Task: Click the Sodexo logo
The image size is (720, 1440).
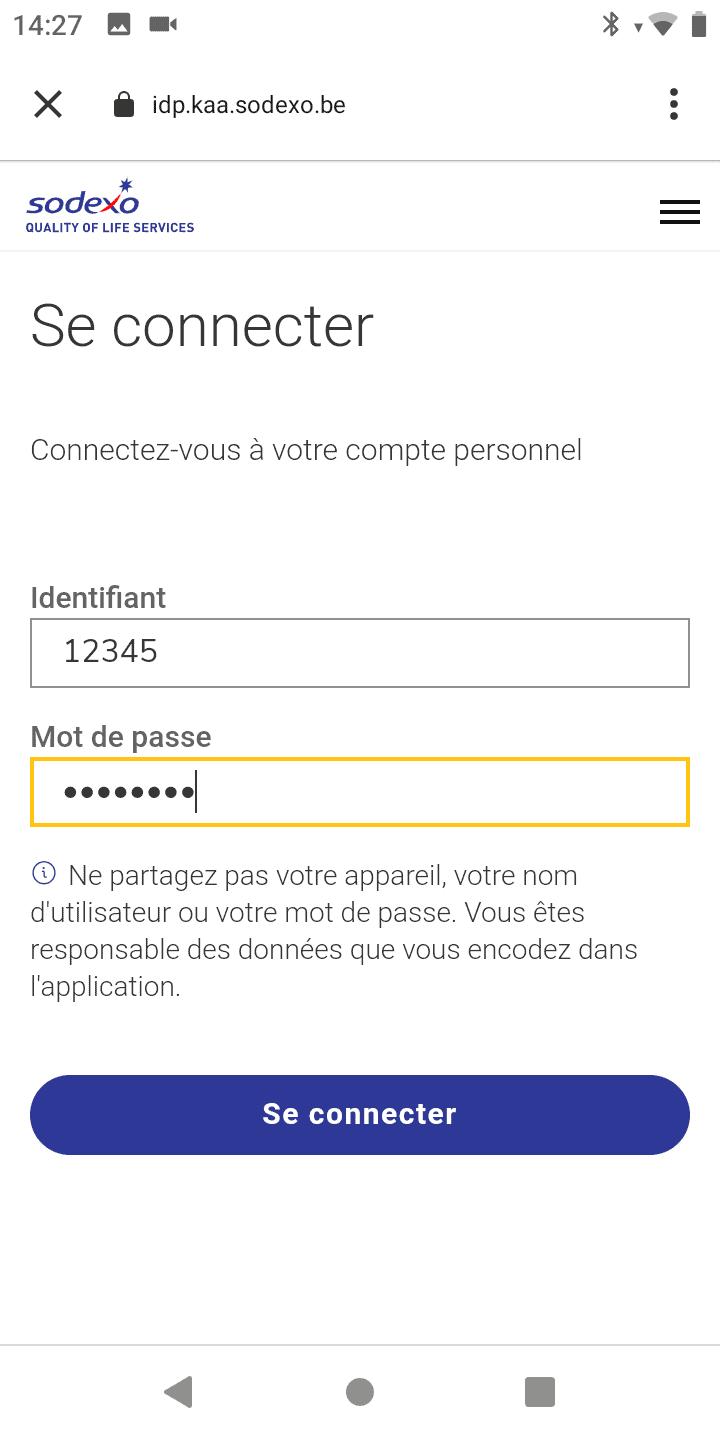Action: (110, 206)
